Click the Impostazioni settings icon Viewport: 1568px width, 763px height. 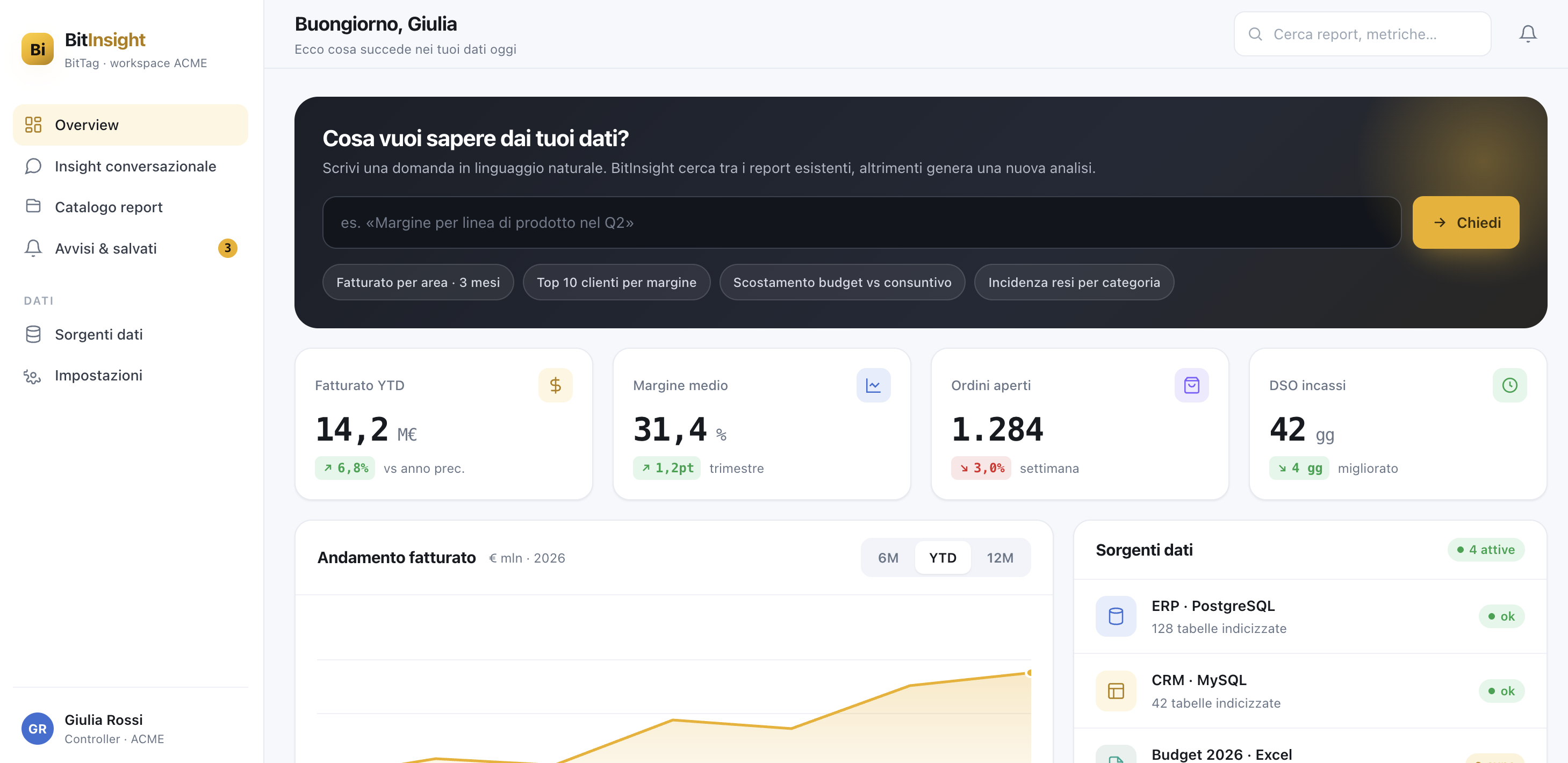click(x=33, y=376)
